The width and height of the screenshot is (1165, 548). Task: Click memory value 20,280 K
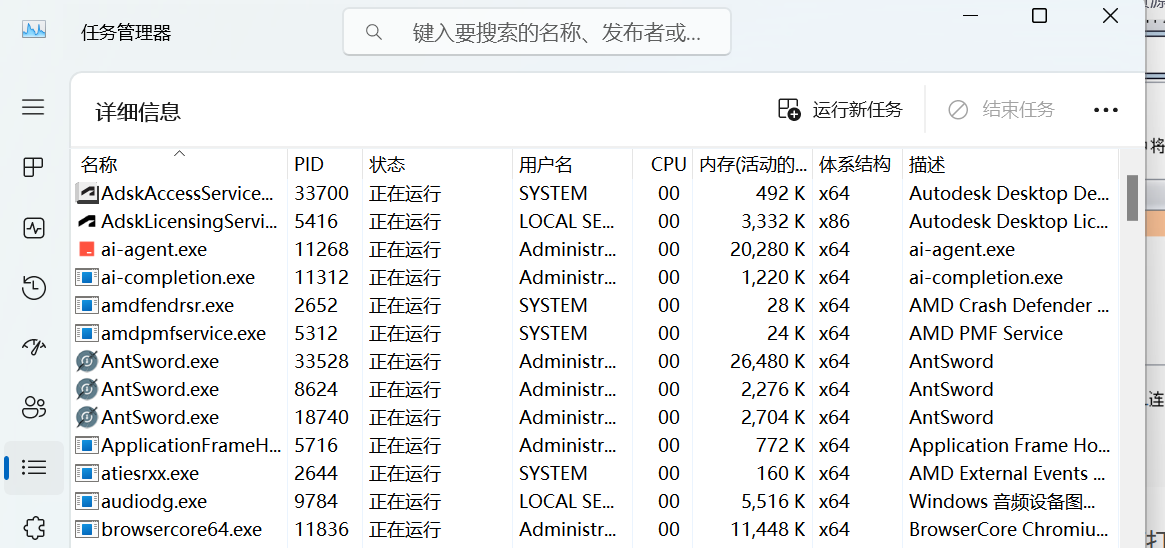pyautogui.click(x=768, y=249)
